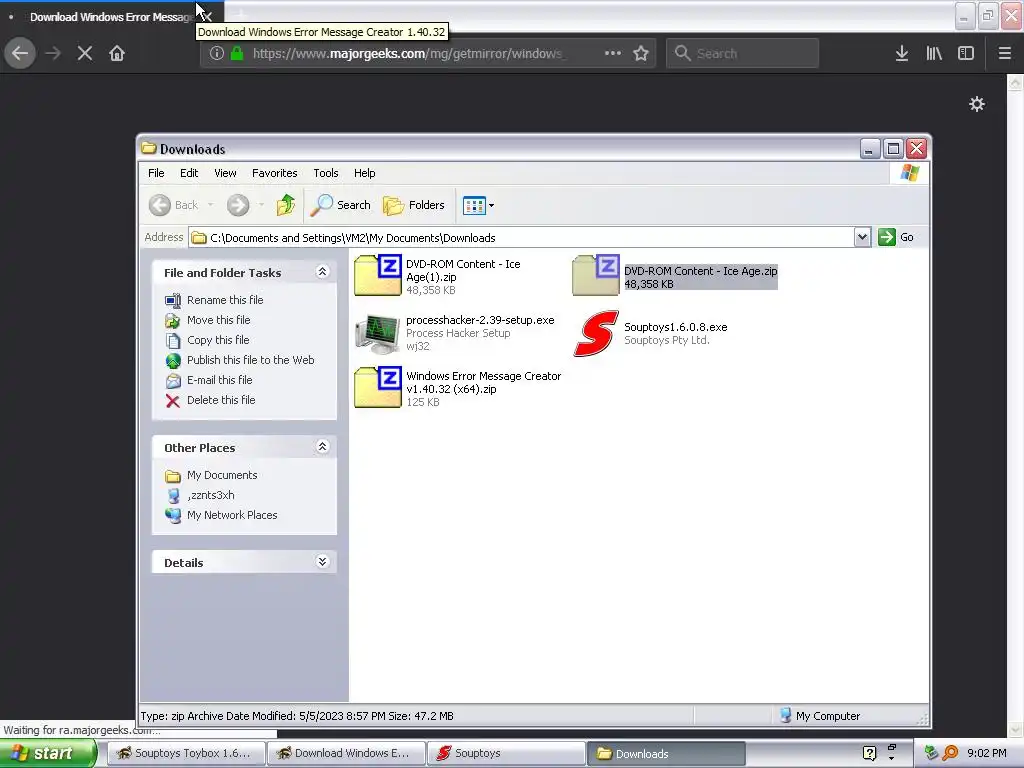Click the Firefox back arrow button
The image size is (1024, 768).
coord(20,53)
